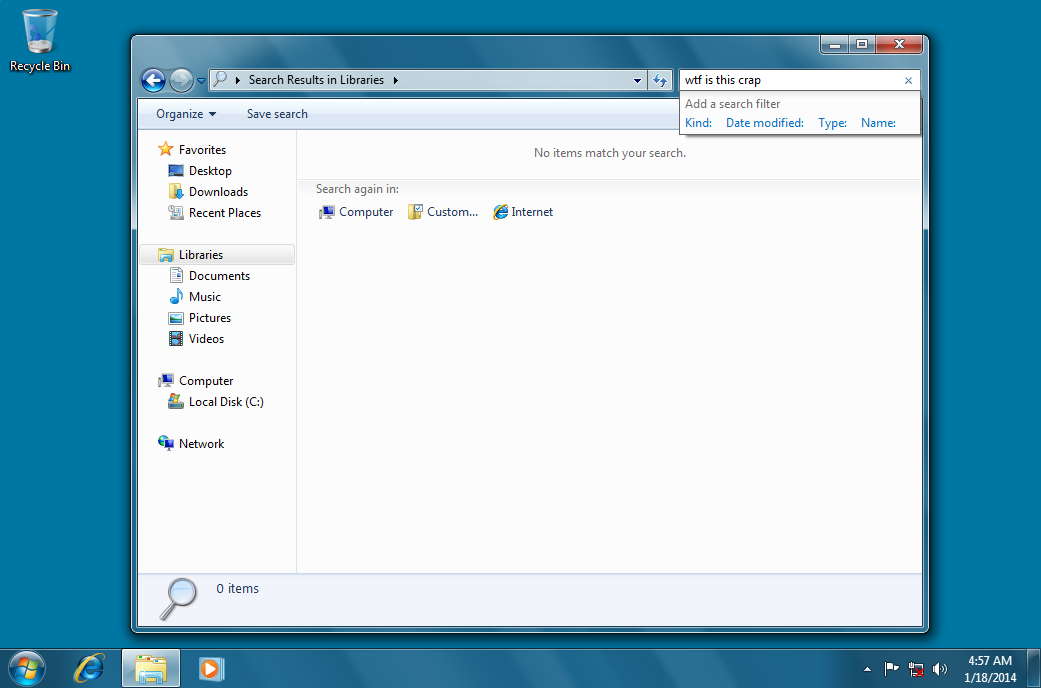
Task: Add the Name: search filter
Action: tap(878, 123)
